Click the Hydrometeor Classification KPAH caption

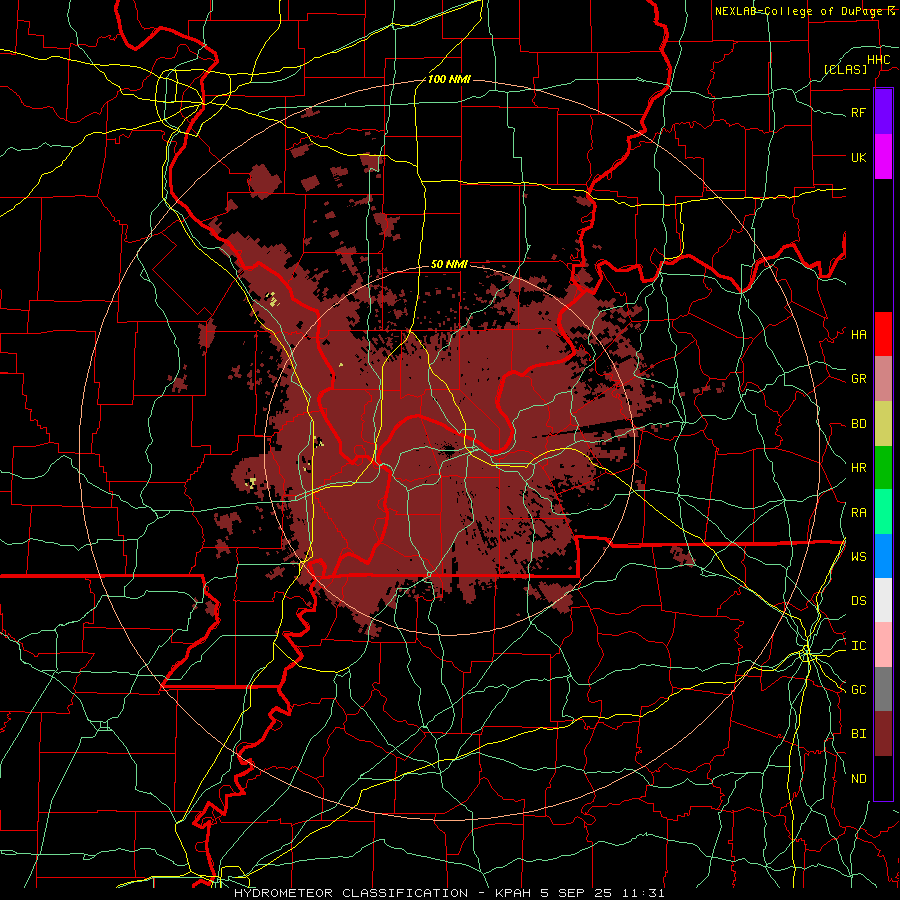(x=449, y=893)
